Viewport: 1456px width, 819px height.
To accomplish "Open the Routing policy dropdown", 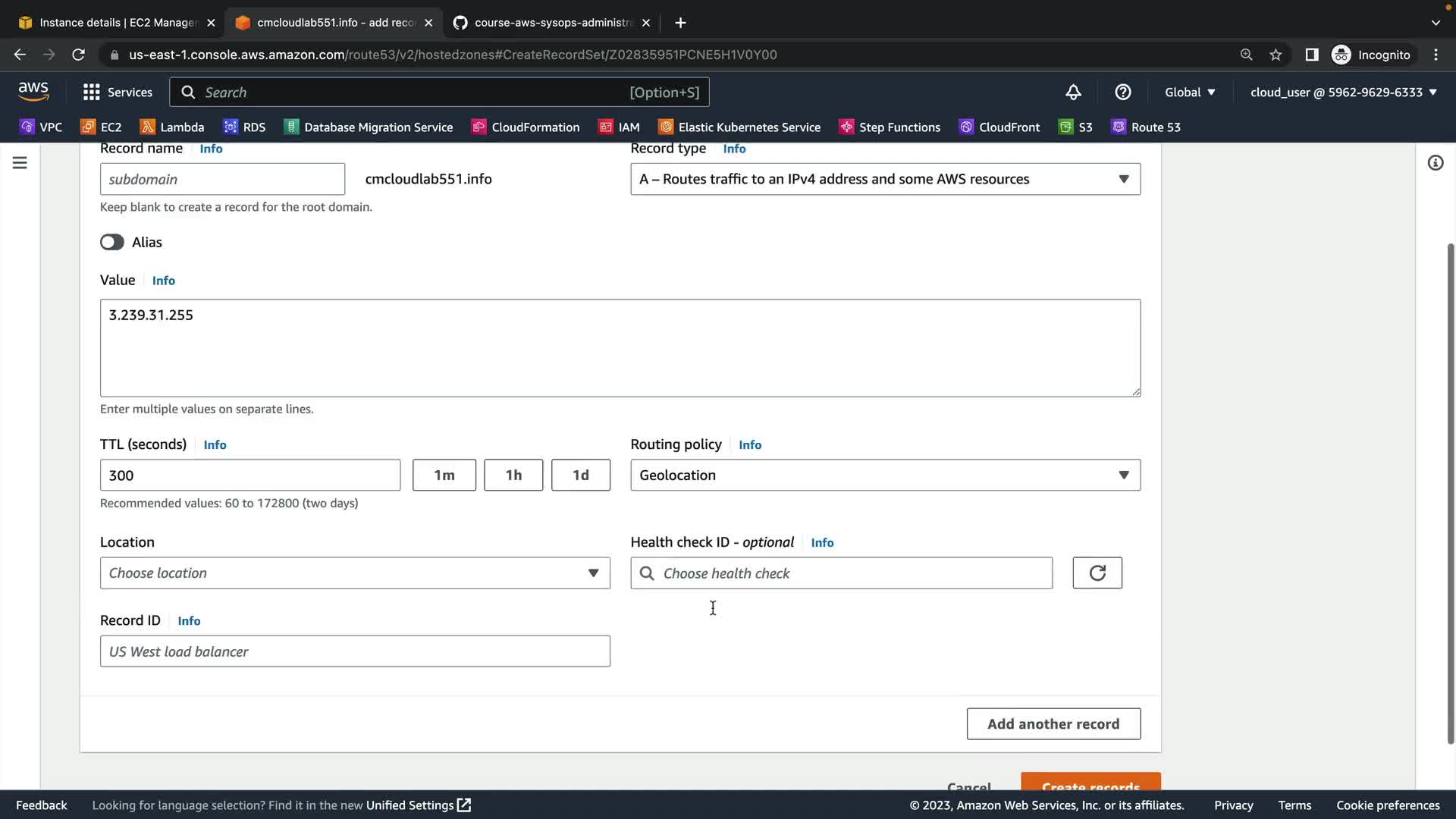I will 885,475.
